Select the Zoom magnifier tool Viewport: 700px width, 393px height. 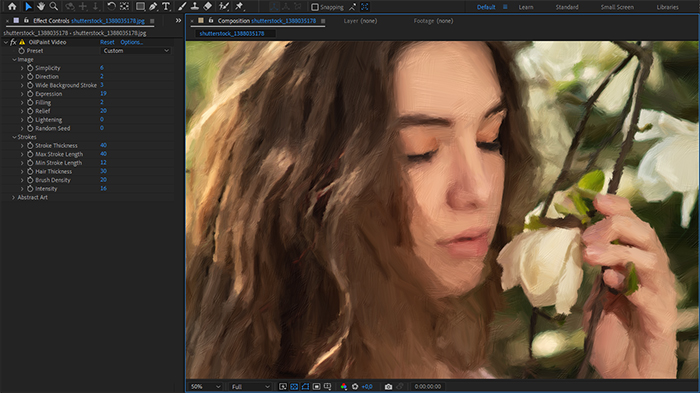tap(54, 6)
